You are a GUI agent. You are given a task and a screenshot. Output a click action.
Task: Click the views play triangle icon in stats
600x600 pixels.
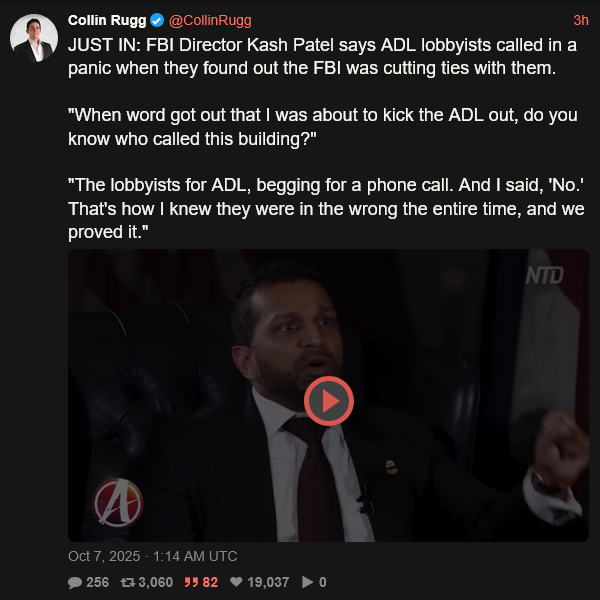coord(307,582)
